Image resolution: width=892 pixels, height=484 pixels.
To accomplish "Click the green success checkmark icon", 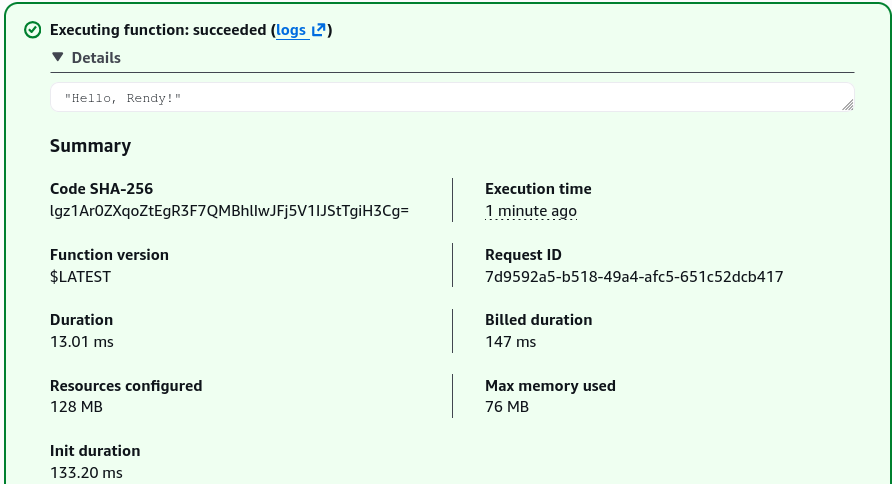I will 32,30.
